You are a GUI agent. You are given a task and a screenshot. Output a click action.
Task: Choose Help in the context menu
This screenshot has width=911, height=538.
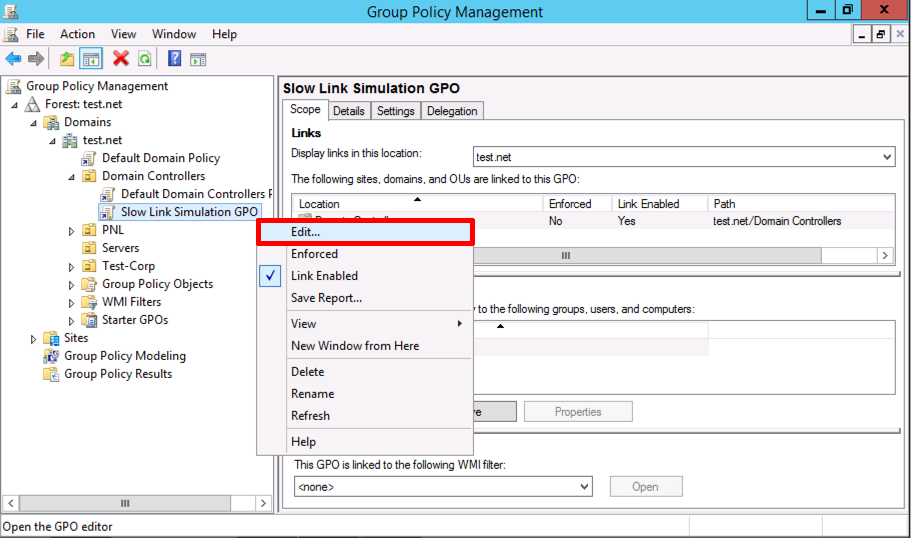coord(365,442)
